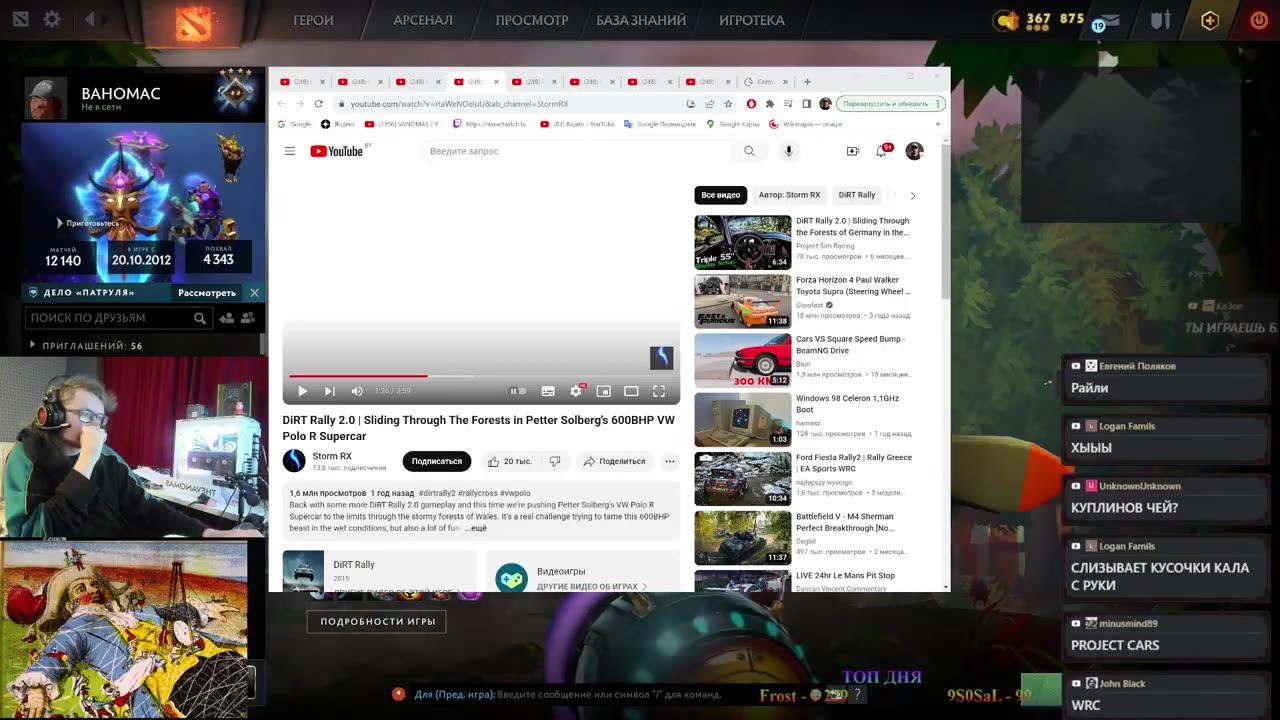Bookmark this page with the star icon
Viewport: 1280px width, 720px height.
point(728,104)
